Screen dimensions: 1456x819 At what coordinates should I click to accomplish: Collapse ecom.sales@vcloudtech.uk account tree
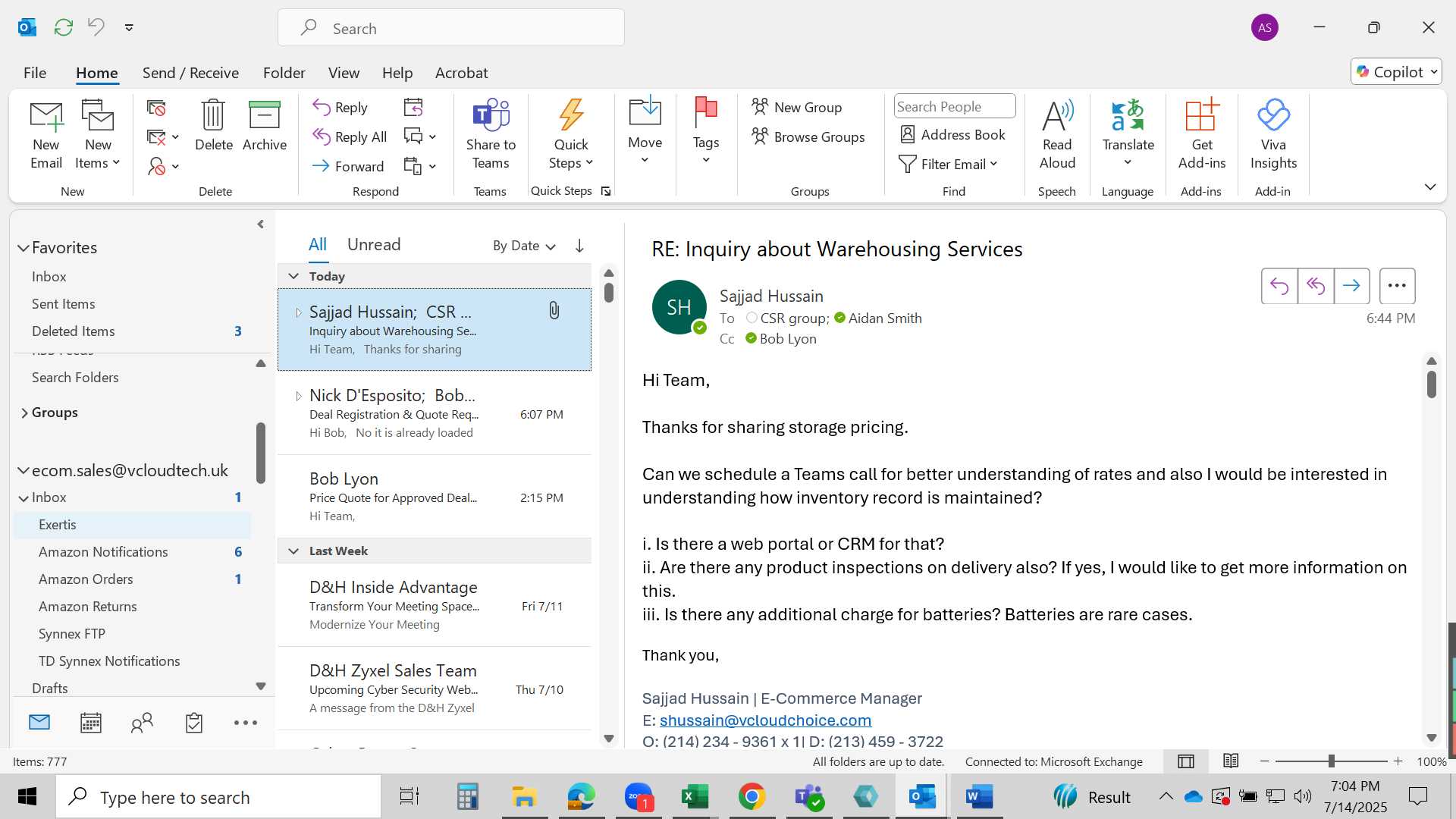pos(24,471)
